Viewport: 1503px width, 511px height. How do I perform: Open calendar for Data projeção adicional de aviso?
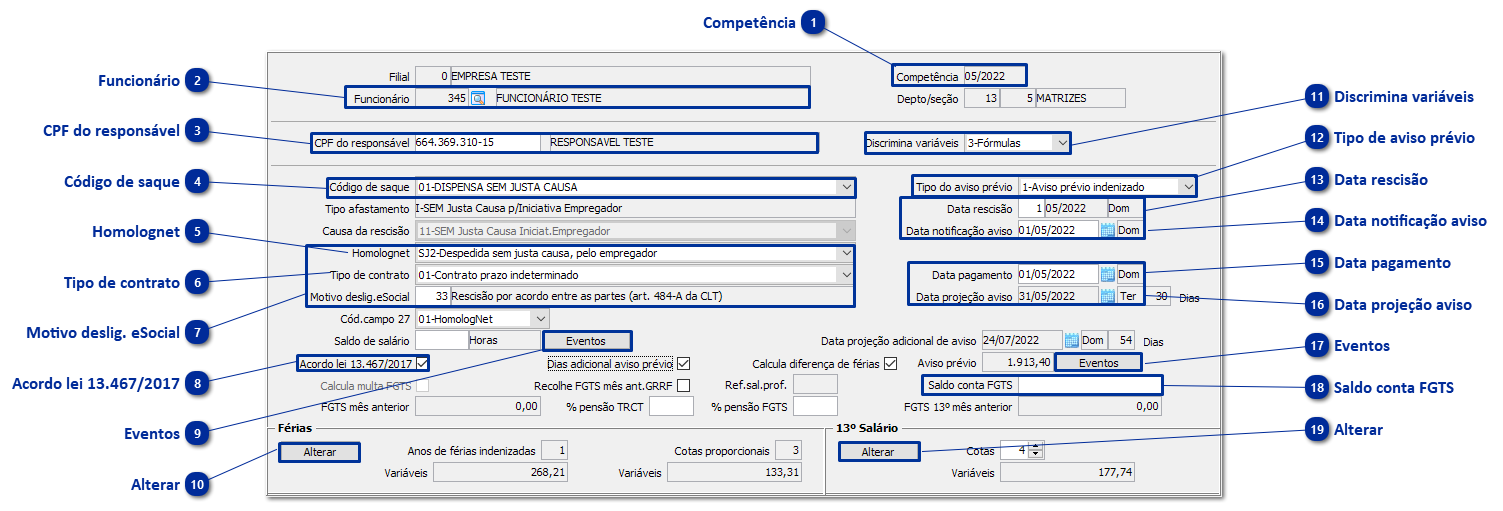pyautogui.click(x=1071, y=340)
